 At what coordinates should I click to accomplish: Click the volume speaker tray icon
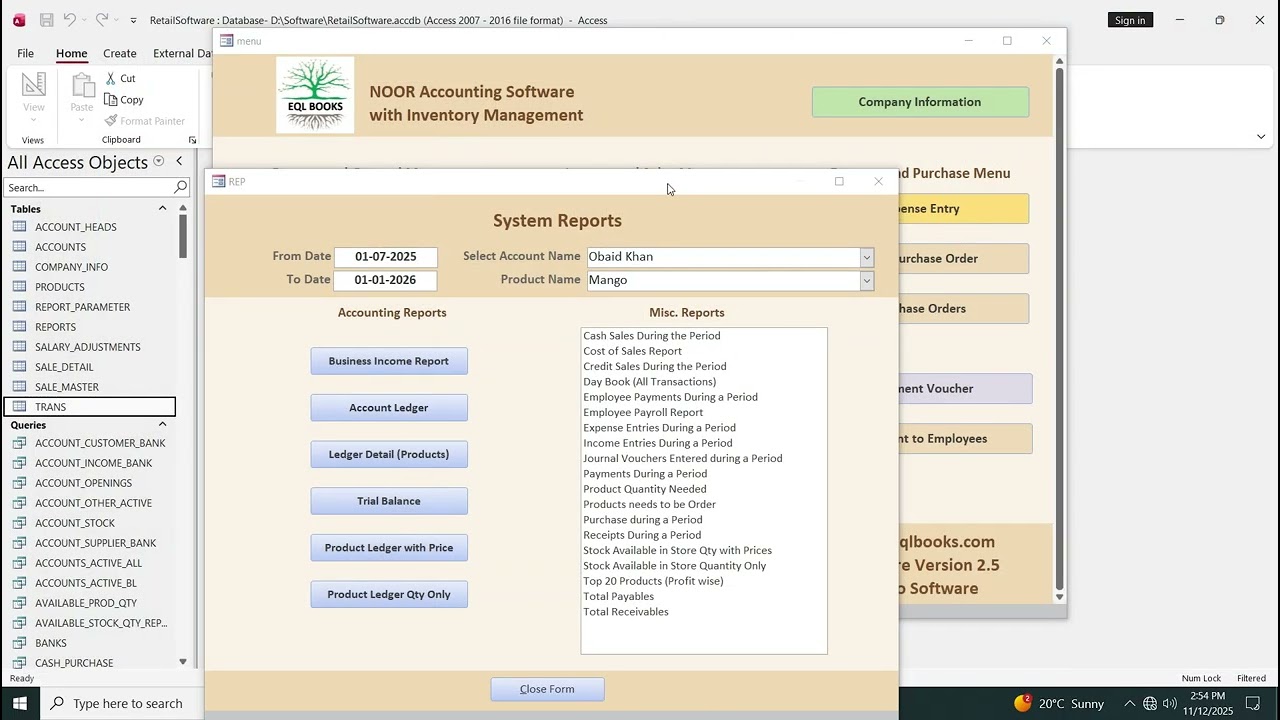coord(1169,704)
